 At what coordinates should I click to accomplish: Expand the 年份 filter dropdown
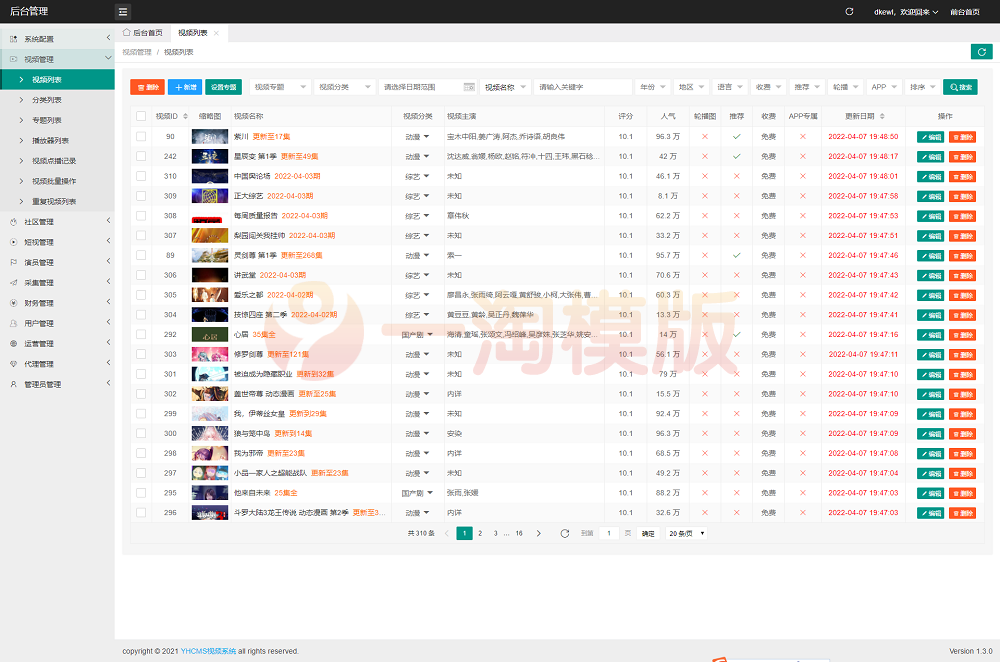point(652,87)
